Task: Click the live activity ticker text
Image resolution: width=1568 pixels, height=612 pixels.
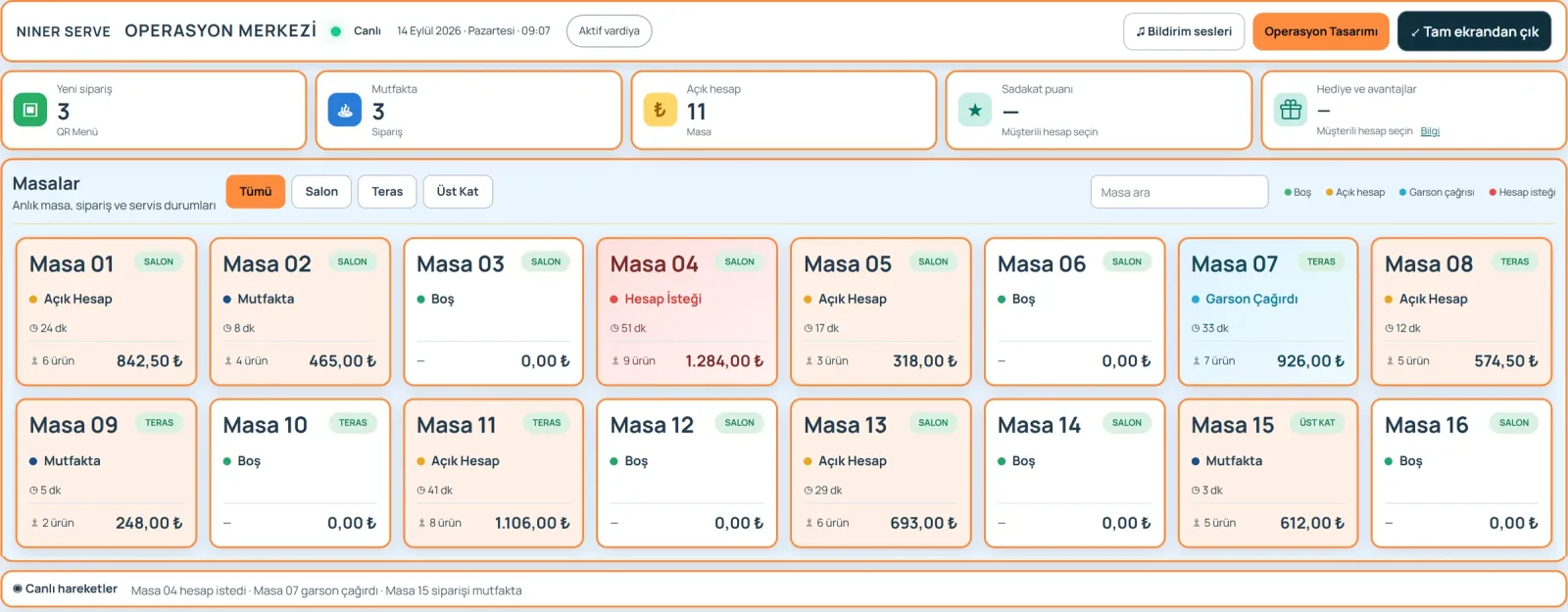Action: tap(326, 590)
